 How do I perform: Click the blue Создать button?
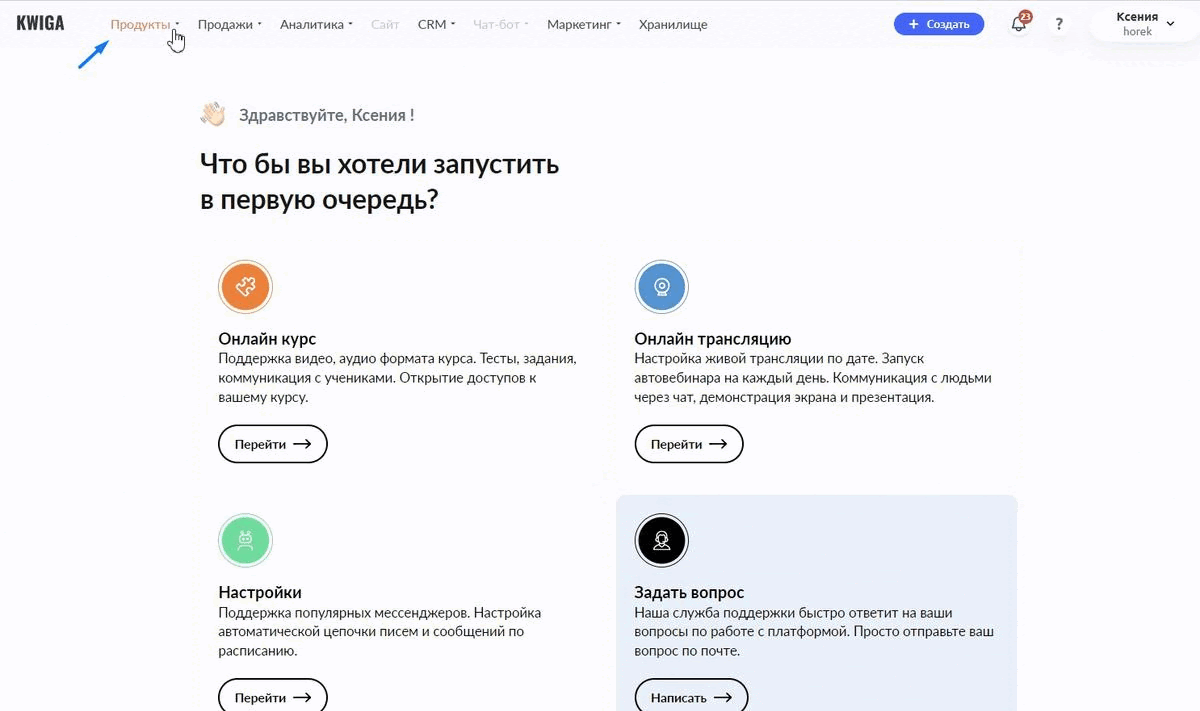coord(939,24)
